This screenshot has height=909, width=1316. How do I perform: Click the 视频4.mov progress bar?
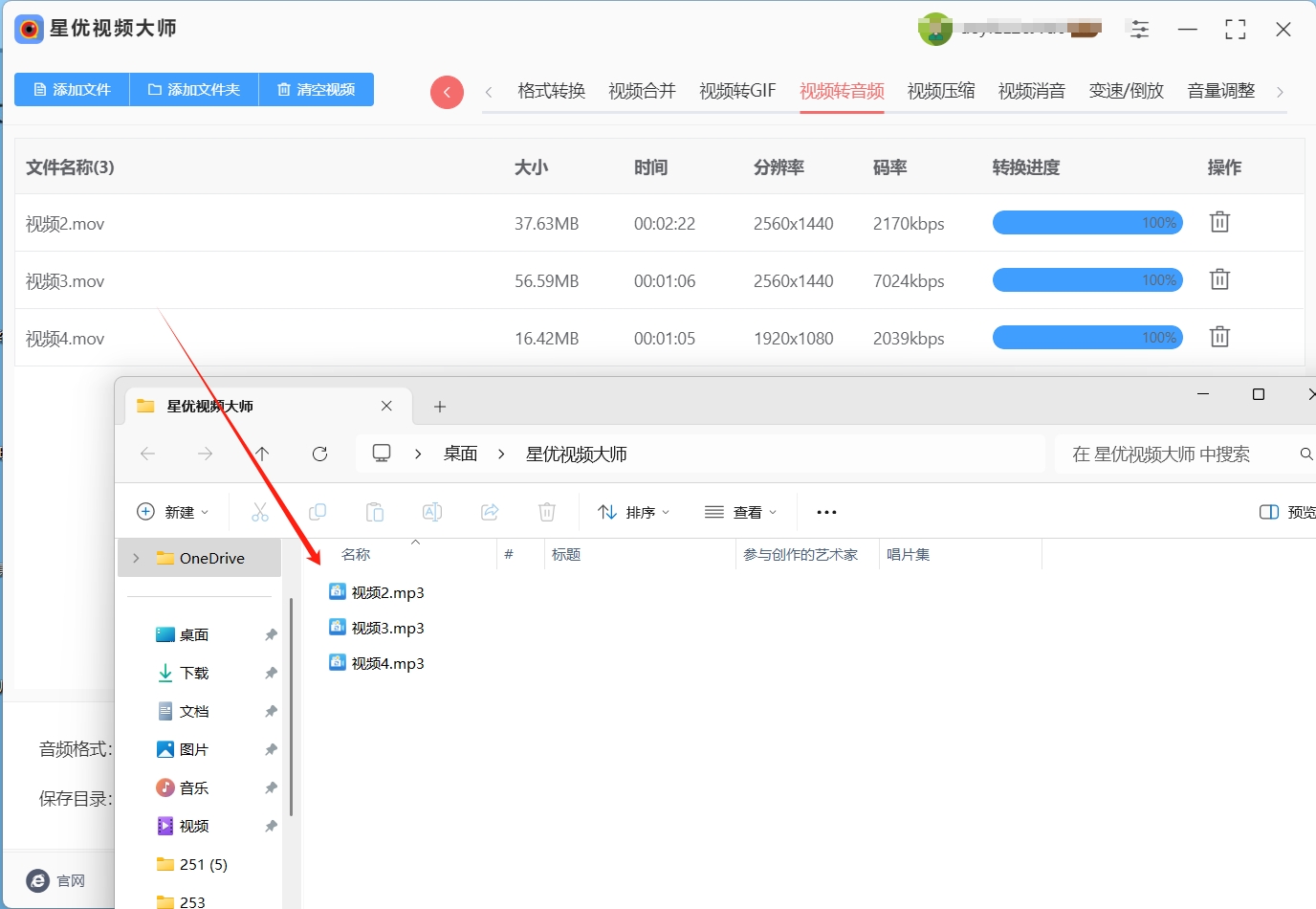[1087, 337]
